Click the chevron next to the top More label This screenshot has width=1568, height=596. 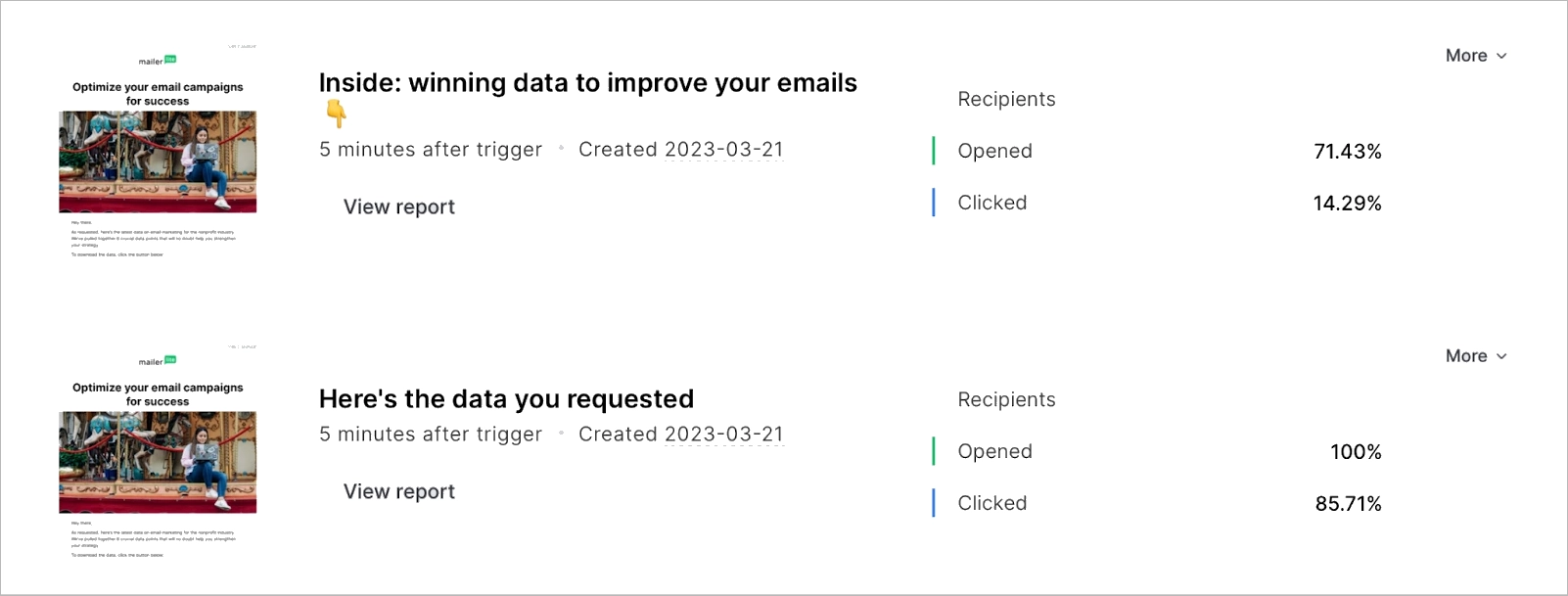pos(1504,56)
